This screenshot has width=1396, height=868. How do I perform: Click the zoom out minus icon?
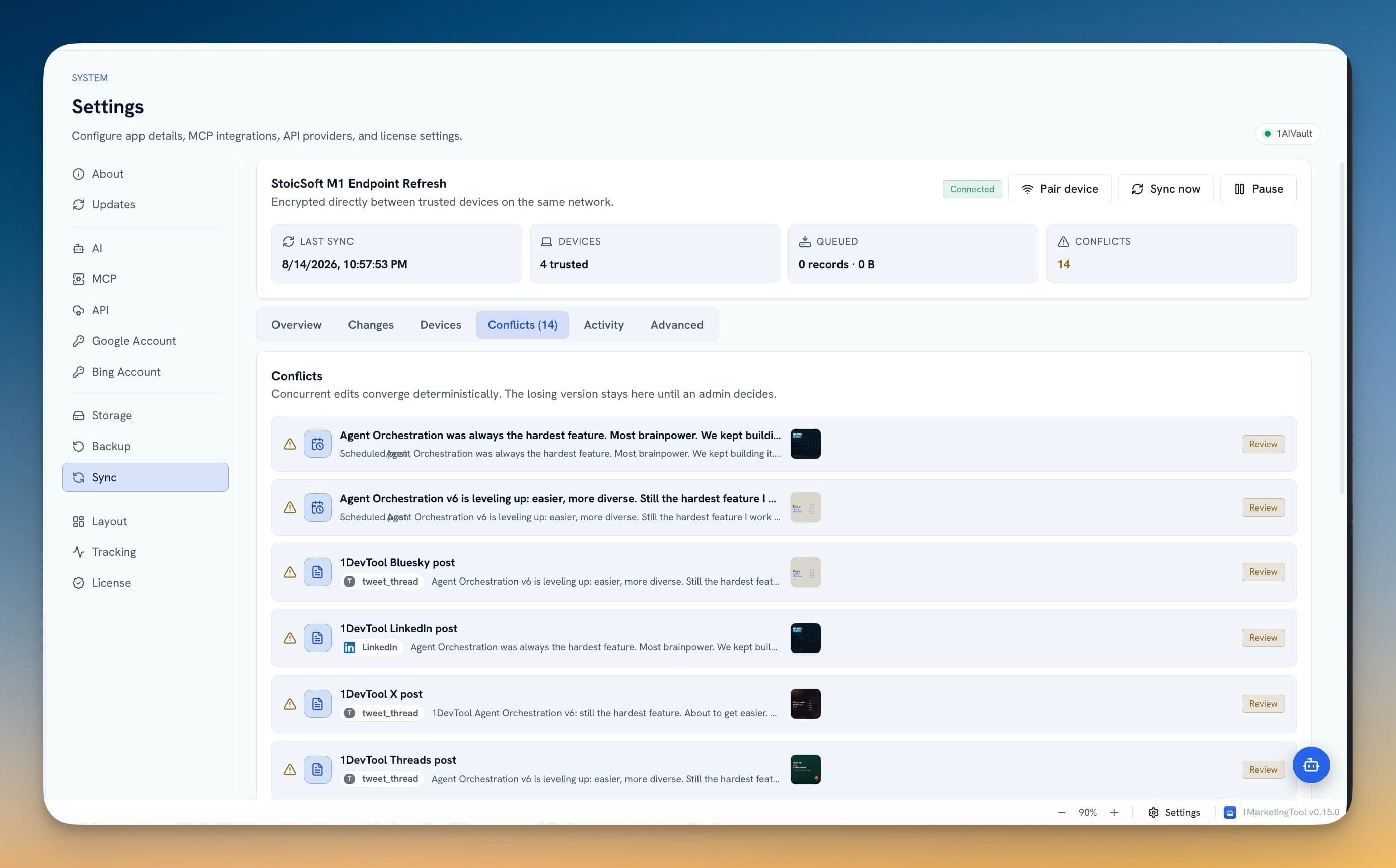[1061, 812]
